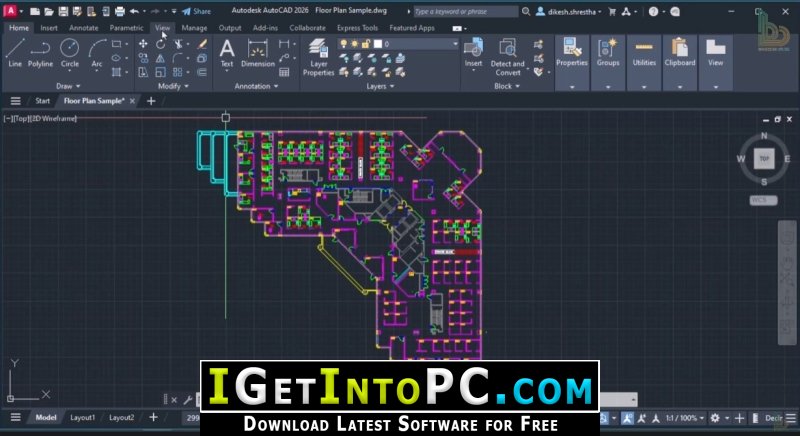Open the Express Tools tab
The width and height of the screenshot is (800, 436).
tap(357, 28)
